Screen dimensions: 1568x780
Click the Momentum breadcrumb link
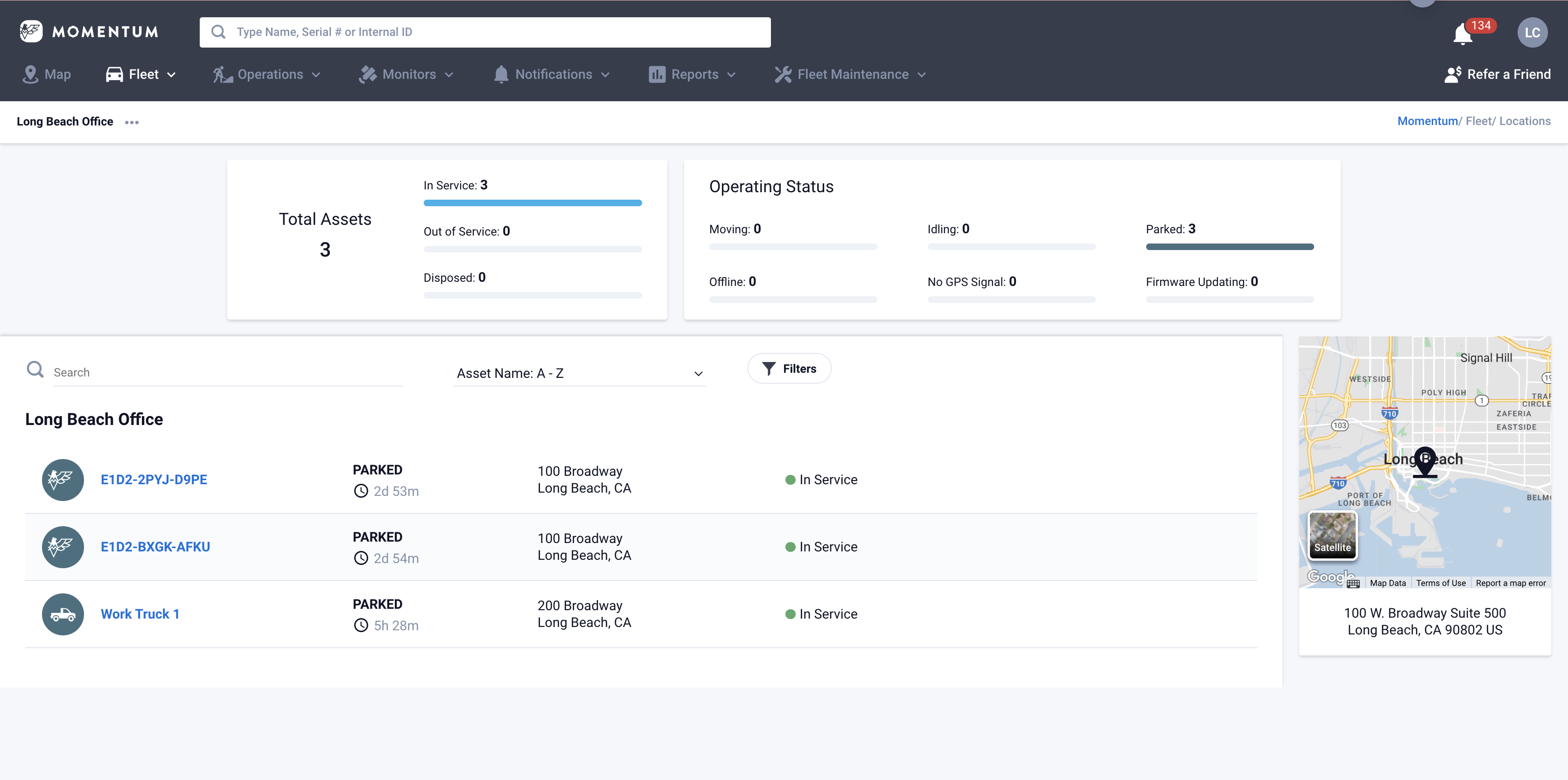pyautogui.click(x=1427, y=121)
